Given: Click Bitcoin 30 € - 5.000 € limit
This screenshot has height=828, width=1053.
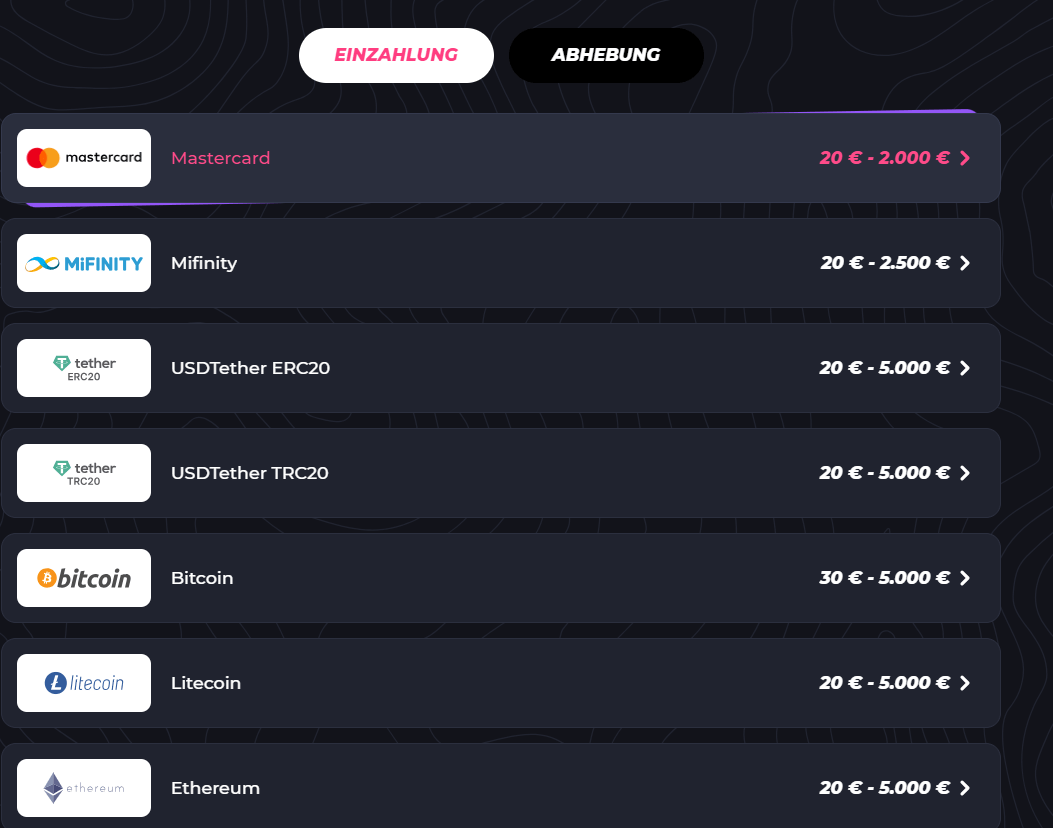Looking at the screenshot, I should (x=884, y=578).
